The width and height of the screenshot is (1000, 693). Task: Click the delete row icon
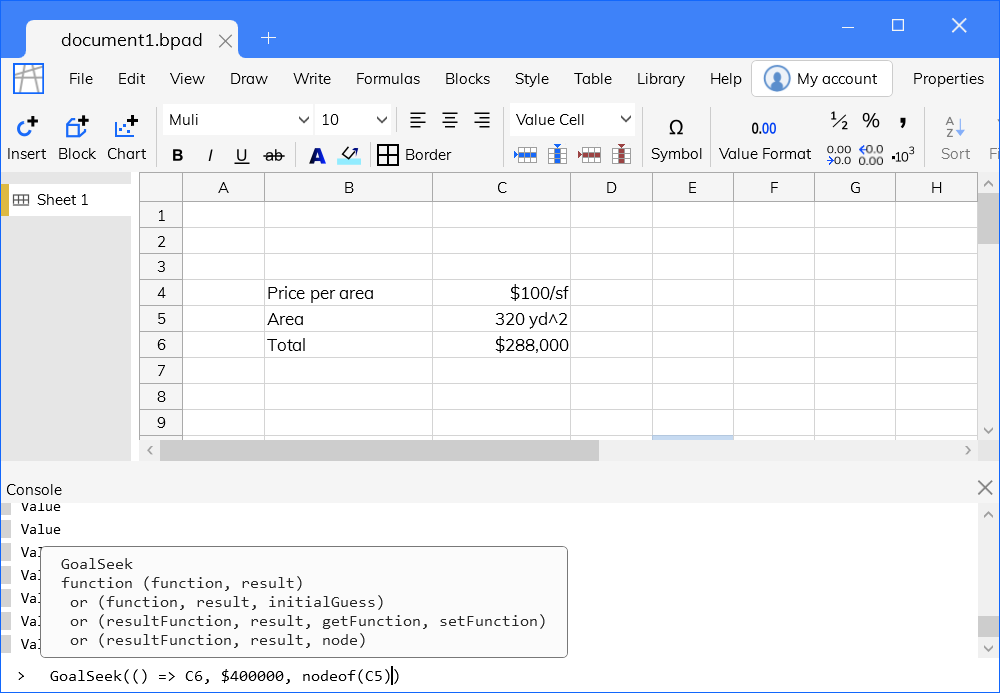(589, 155)
